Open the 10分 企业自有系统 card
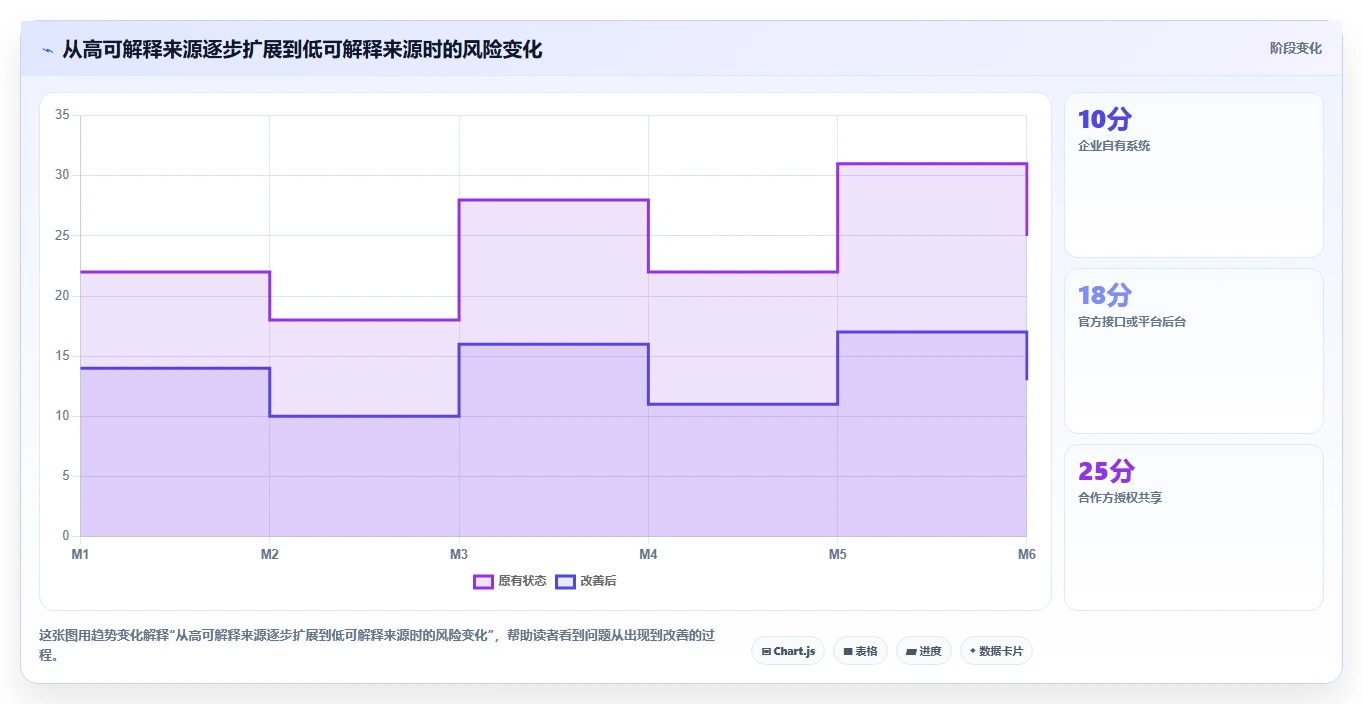The image size is (1363, 704). coord(1194,175)
